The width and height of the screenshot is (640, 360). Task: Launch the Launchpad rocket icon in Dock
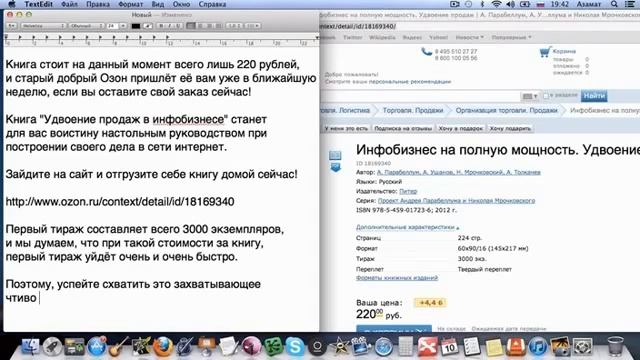[52, 347]
